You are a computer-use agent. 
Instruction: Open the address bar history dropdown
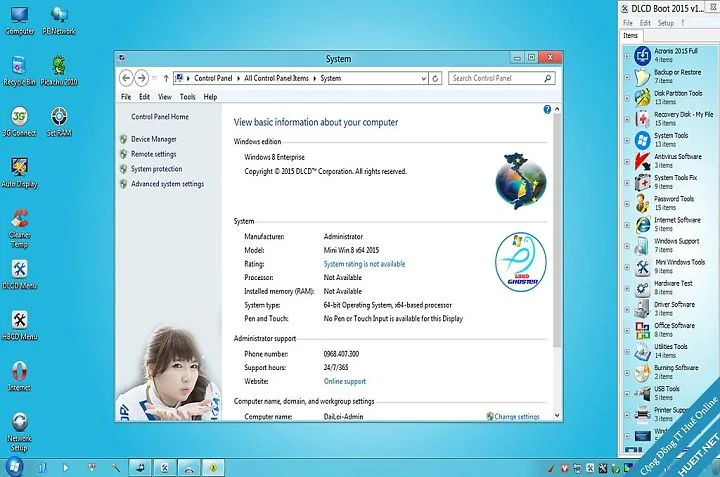(x=423, y=79)
